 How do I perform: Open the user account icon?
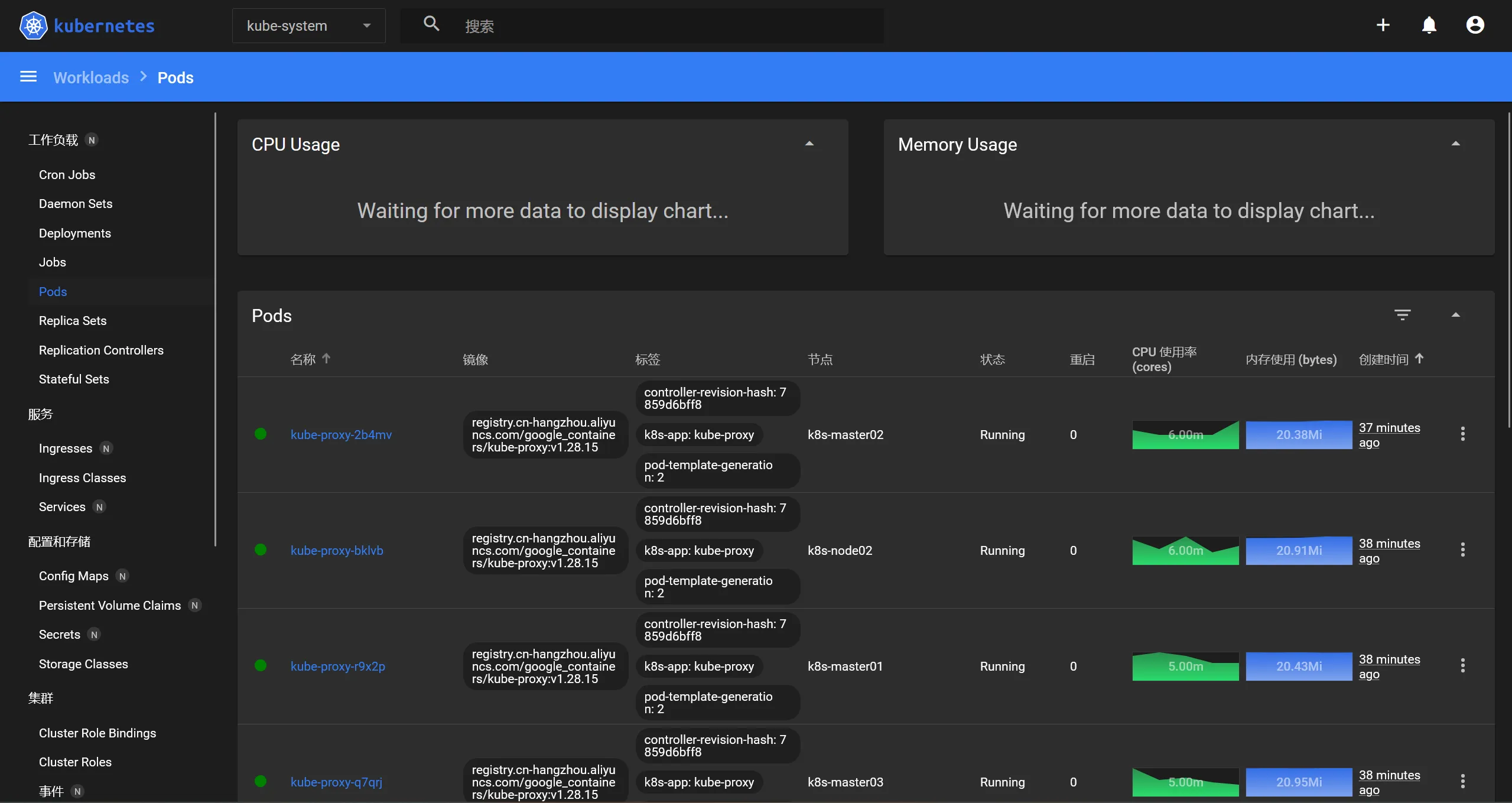(1475, 25)
